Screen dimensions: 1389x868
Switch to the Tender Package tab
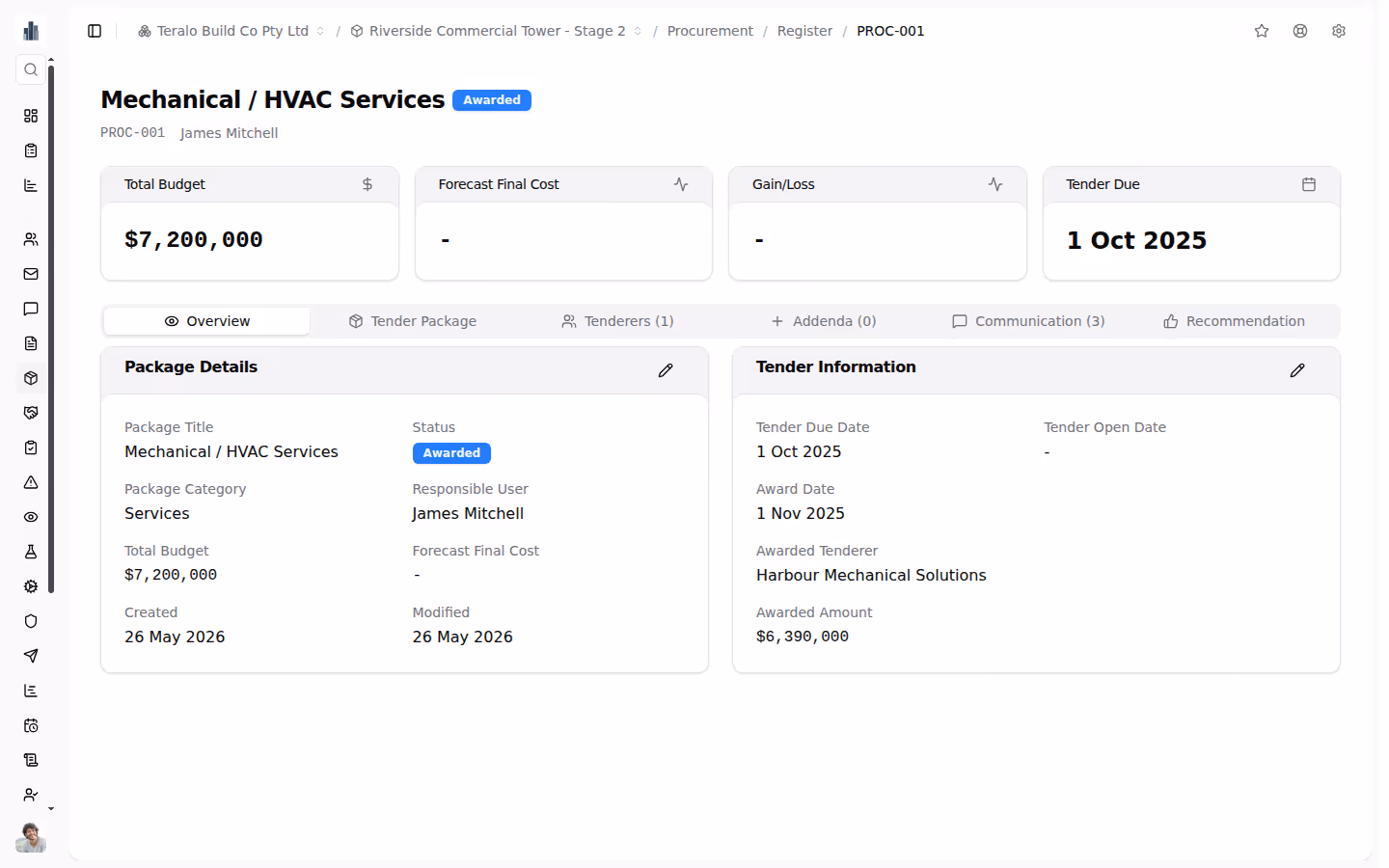point(413,321)
